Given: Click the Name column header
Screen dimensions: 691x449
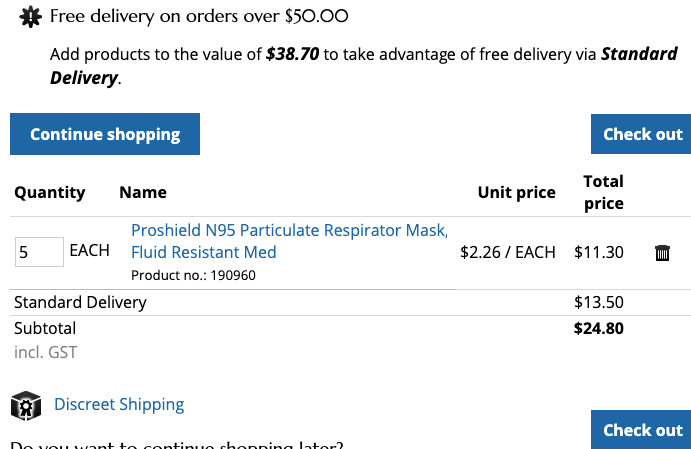Looking at the screenshot, I should (x=143, y=192).
